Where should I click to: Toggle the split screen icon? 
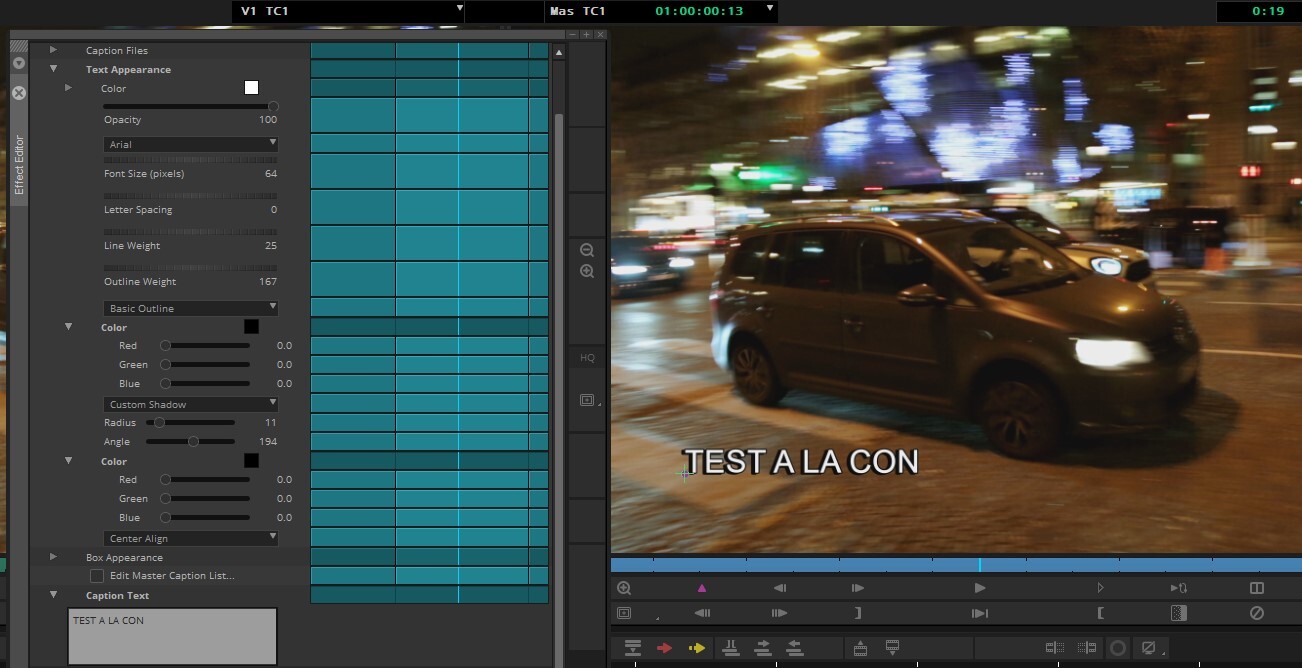click(1257, 588)
